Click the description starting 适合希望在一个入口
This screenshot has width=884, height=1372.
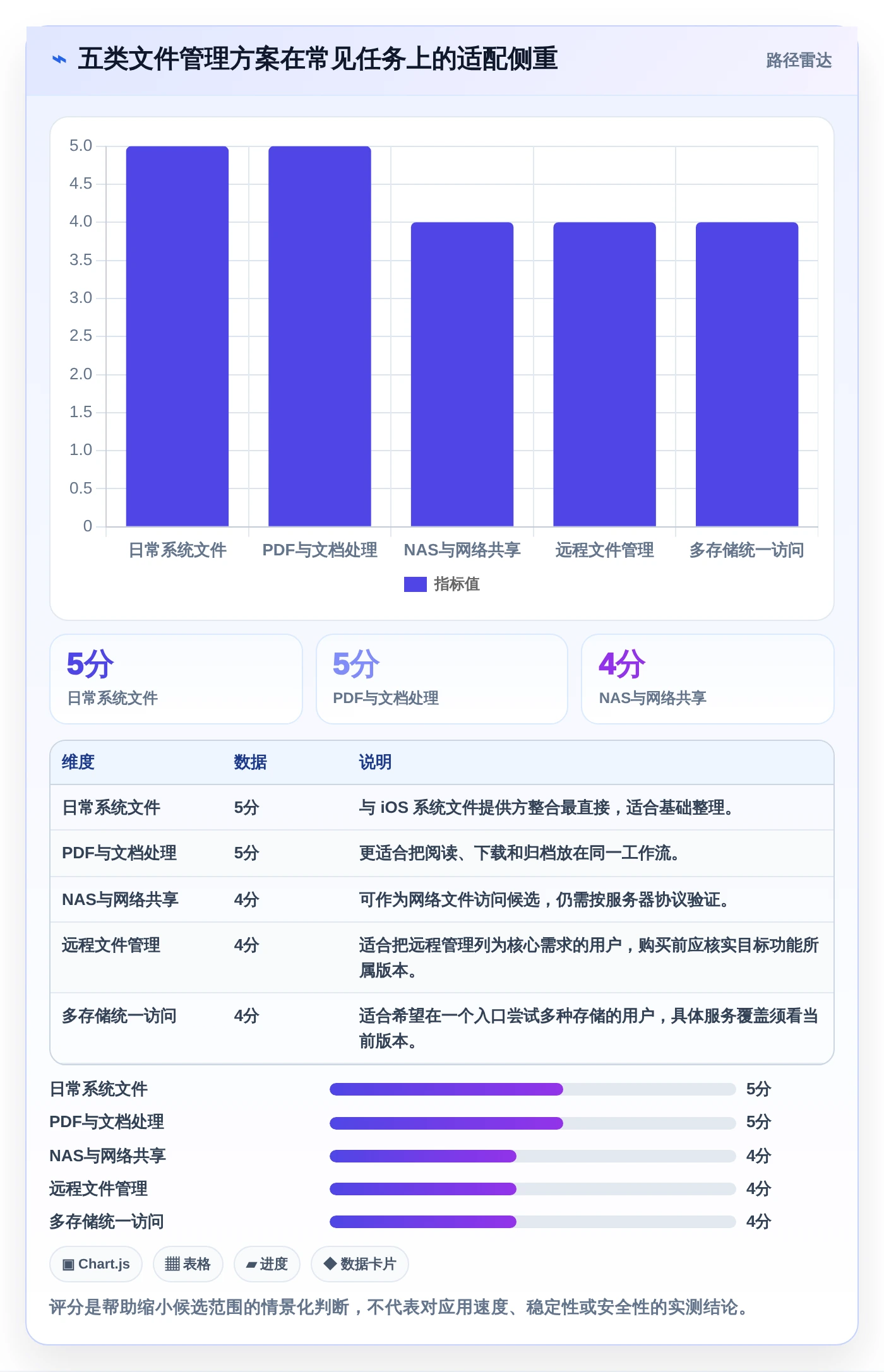tap(588, 1029)
